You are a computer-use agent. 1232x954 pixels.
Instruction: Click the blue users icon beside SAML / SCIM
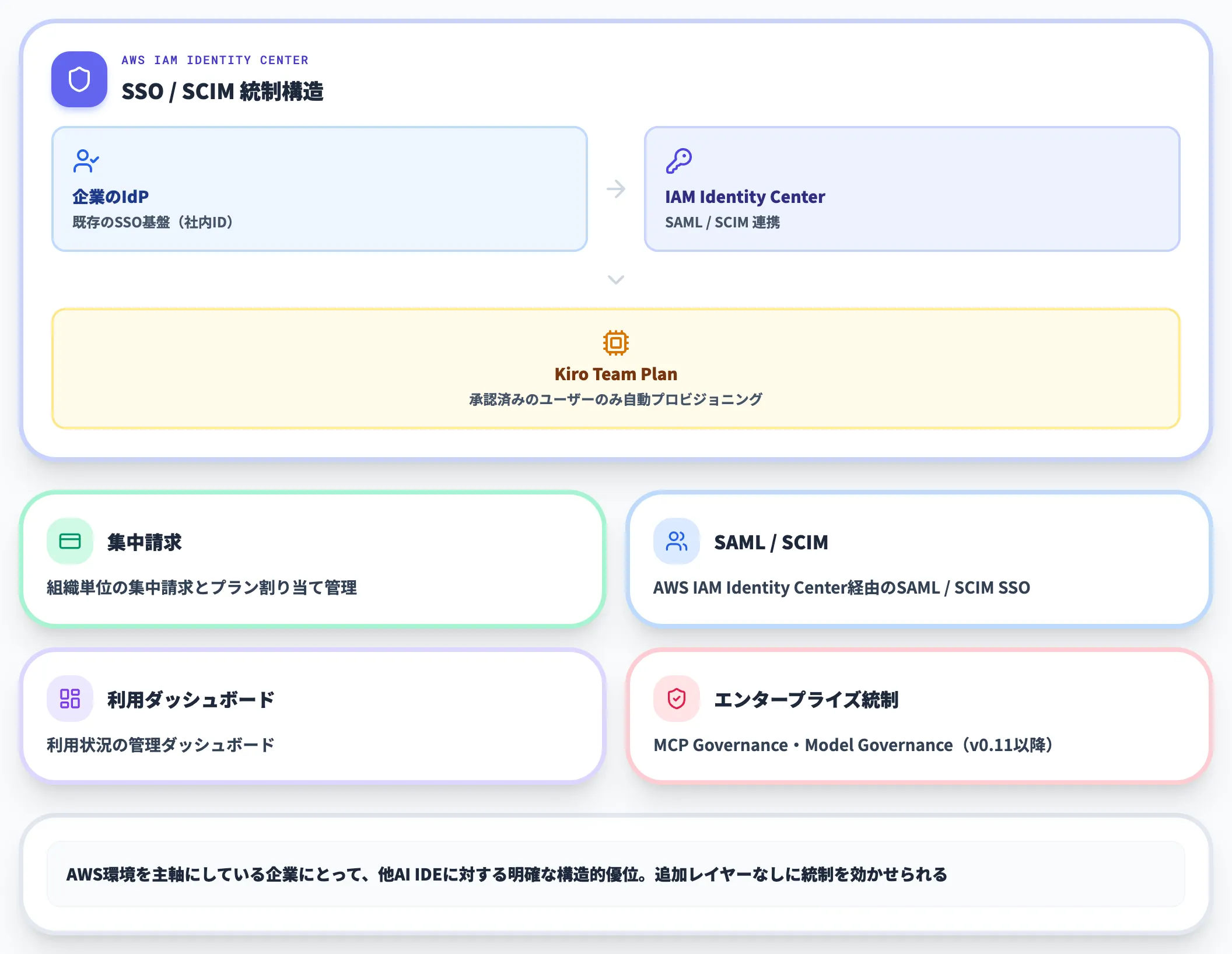(x=677, y=541)
